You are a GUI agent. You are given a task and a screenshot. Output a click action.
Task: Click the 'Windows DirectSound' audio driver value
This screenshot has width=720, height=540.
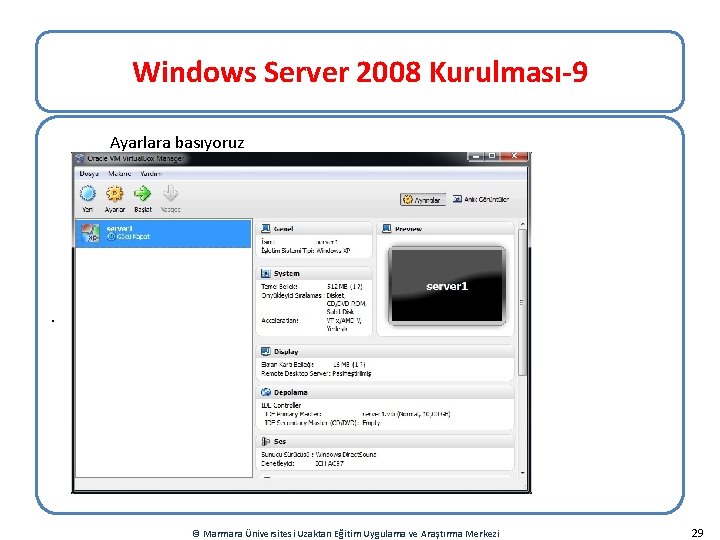(346, 454)
